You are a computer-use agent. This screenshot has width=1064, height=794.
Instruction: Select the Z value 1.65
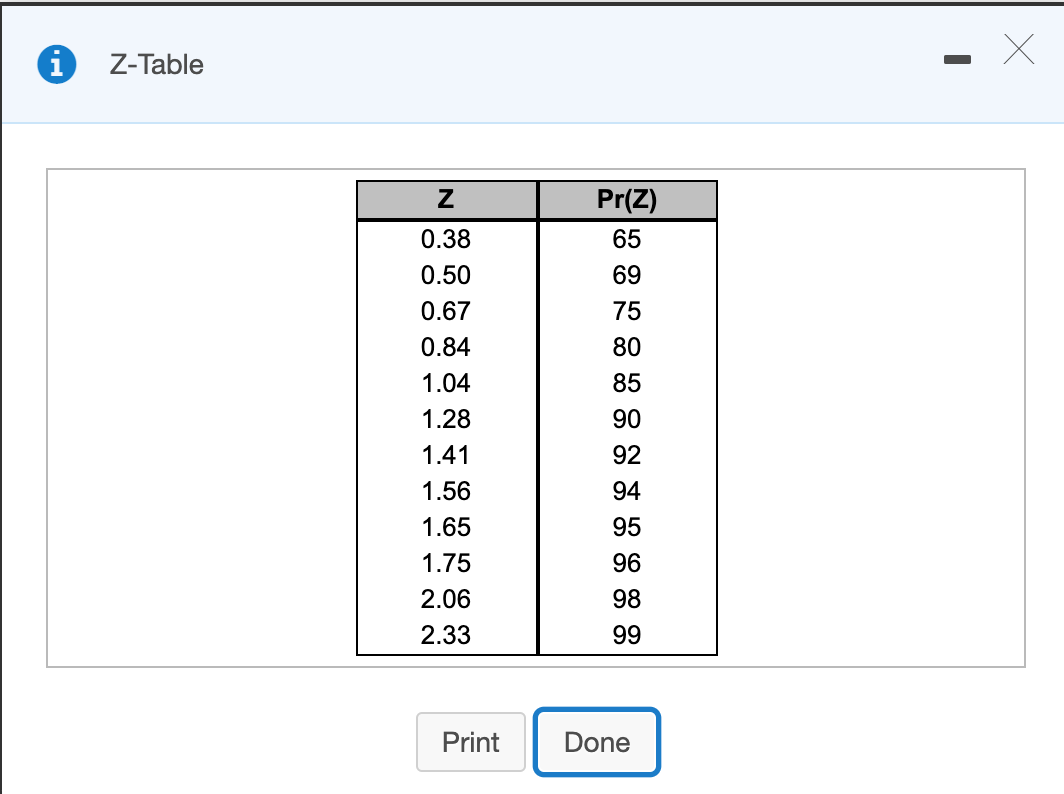[446, 527]
